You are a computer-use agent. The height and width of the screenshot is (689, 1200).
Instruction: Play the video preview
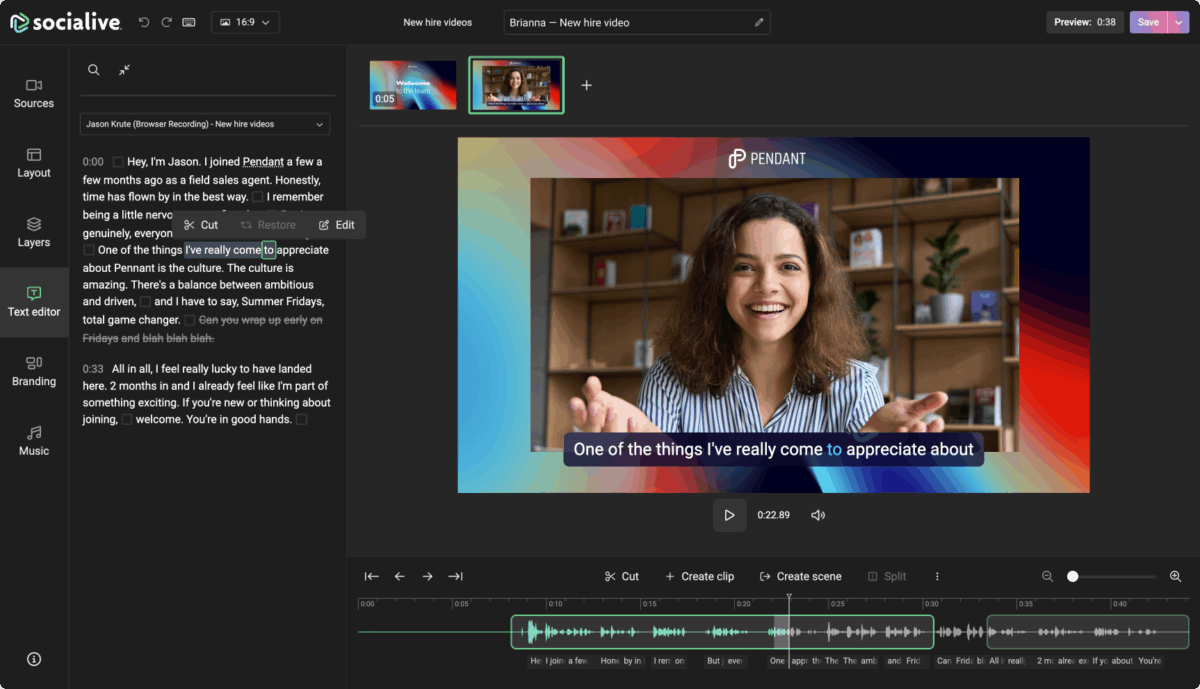tap(729, 515)
